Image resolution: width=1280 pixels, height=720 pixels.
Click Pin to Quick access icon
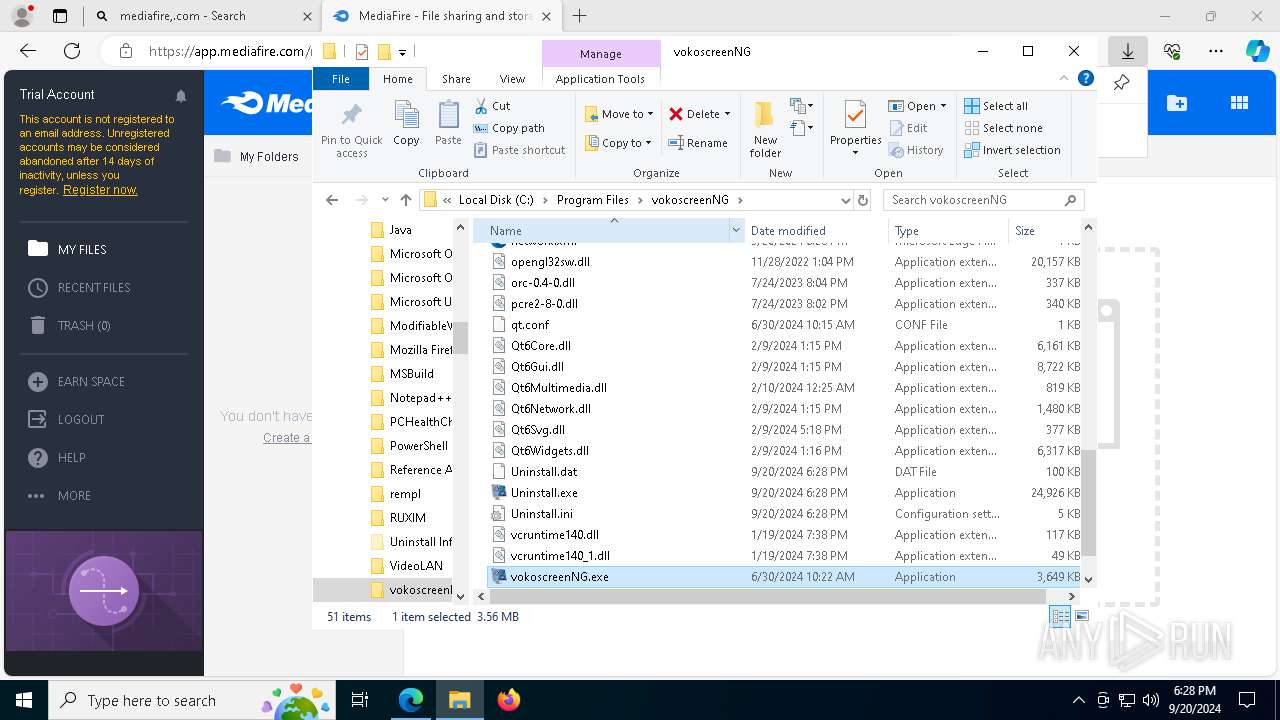(351, 114)
